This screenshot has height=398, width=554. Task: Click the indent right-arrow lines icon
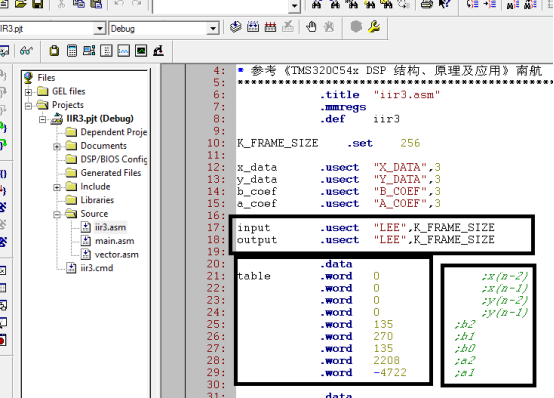[x=490, y=4]
